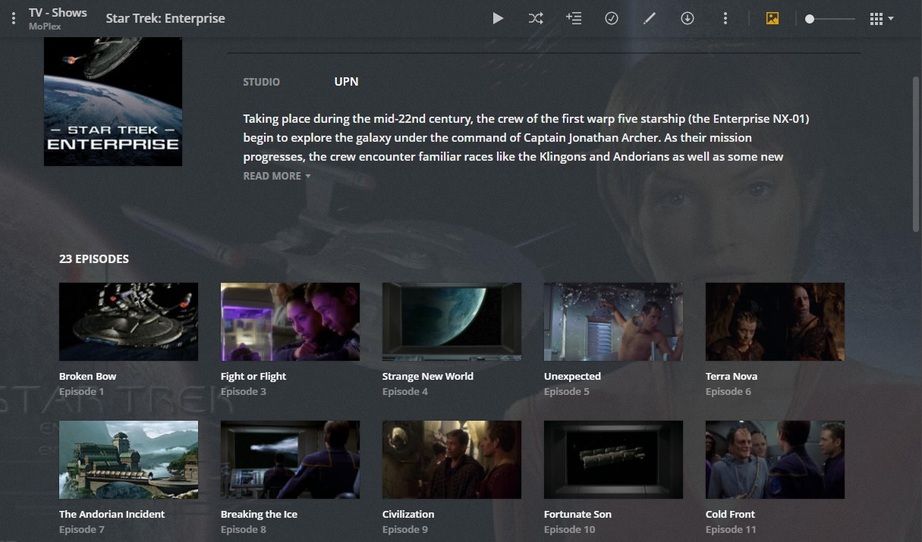922x542 pixels.
Task: Click the 23 EPISODES heading
Action: (x=94, y=259)
